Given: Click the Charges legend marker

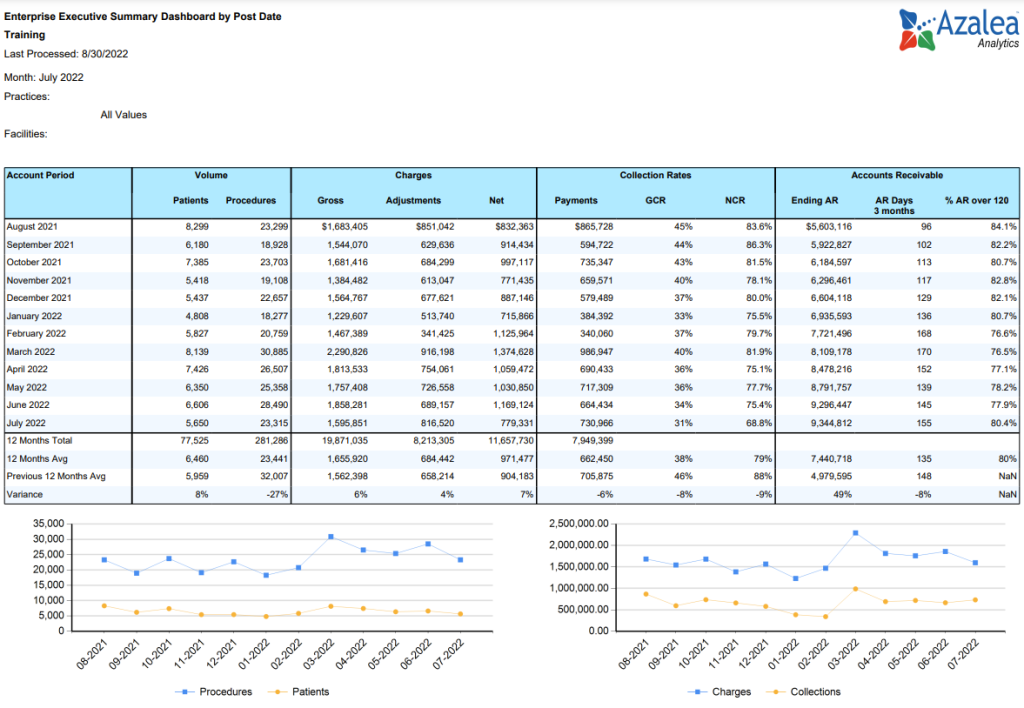Looking at the screenshot, I should tap(697, 692).
